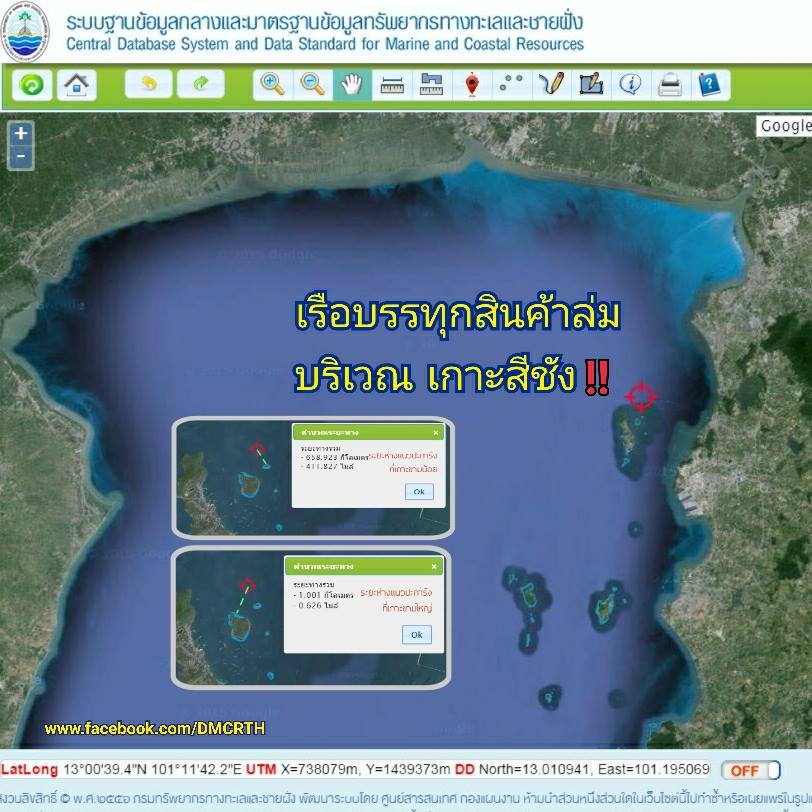Close the upper inset distance dialog
The height and width of the screenshot is (812, 812).
pyautogui.click(x=436, y=432)
